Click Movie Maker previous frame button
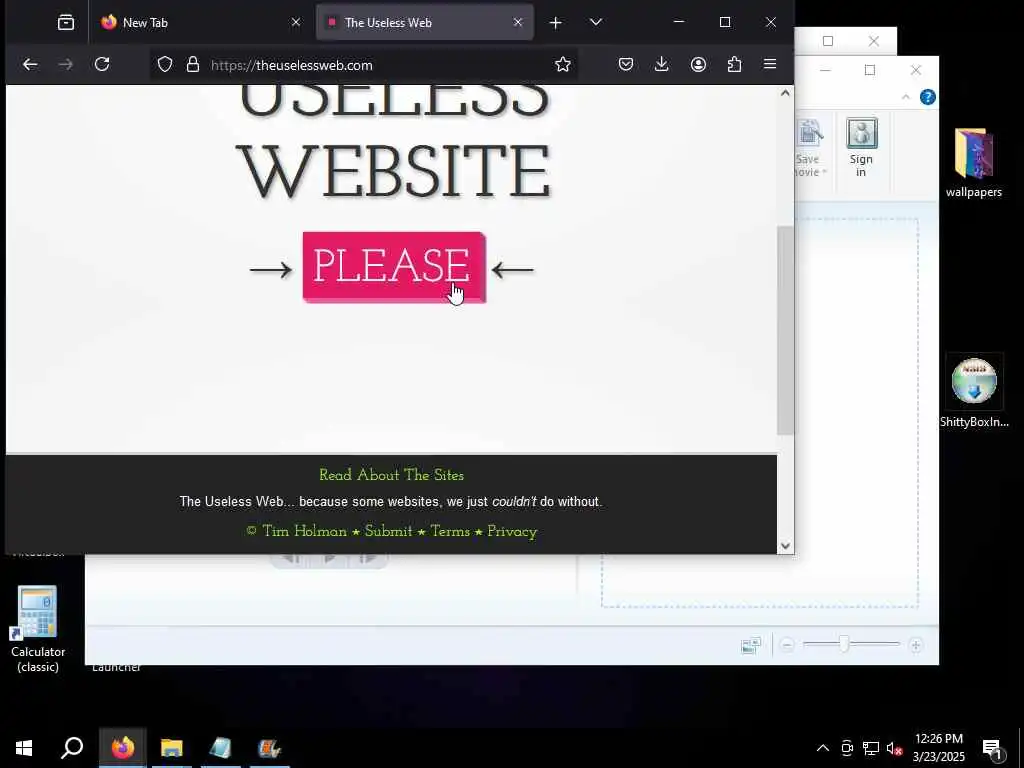The height and width of the screenshot is (768, 1024). click(292, 558)
